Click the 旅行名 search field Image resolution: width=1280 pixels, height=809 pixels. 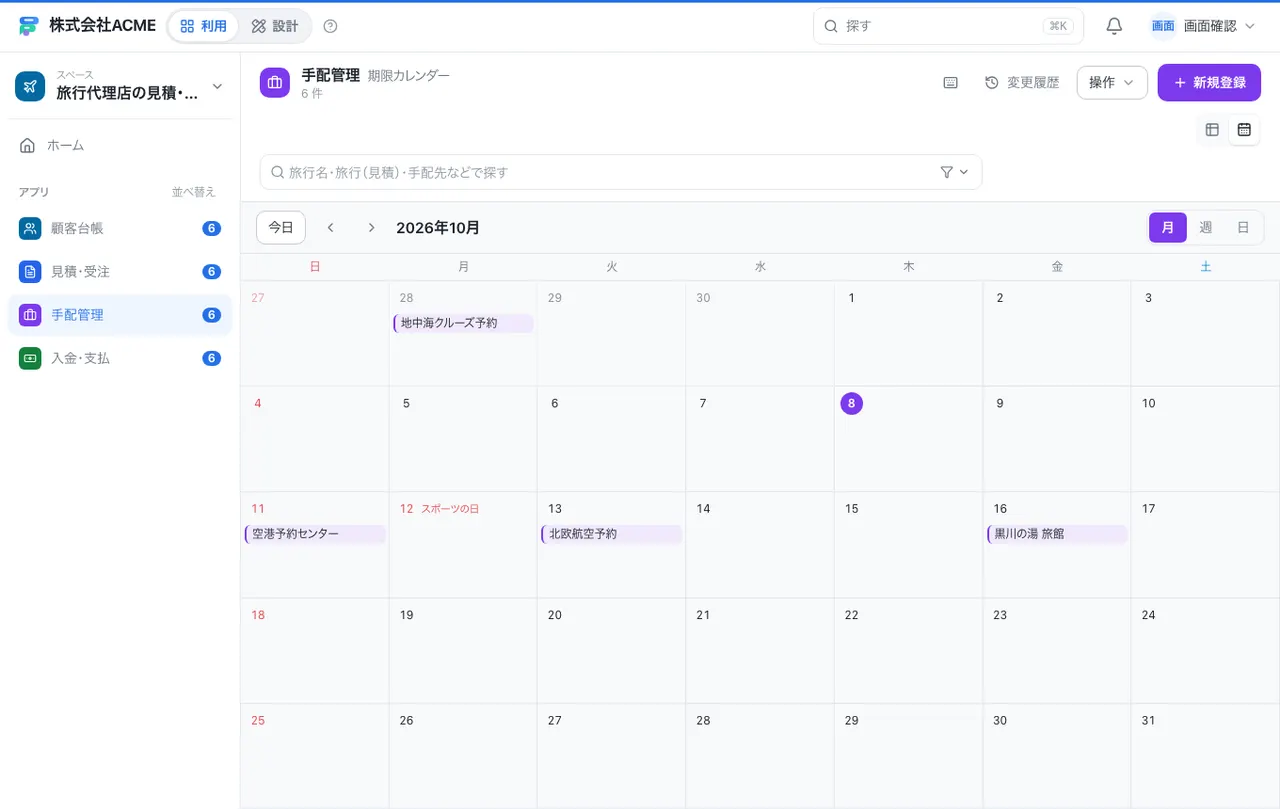tap(621, 172)
